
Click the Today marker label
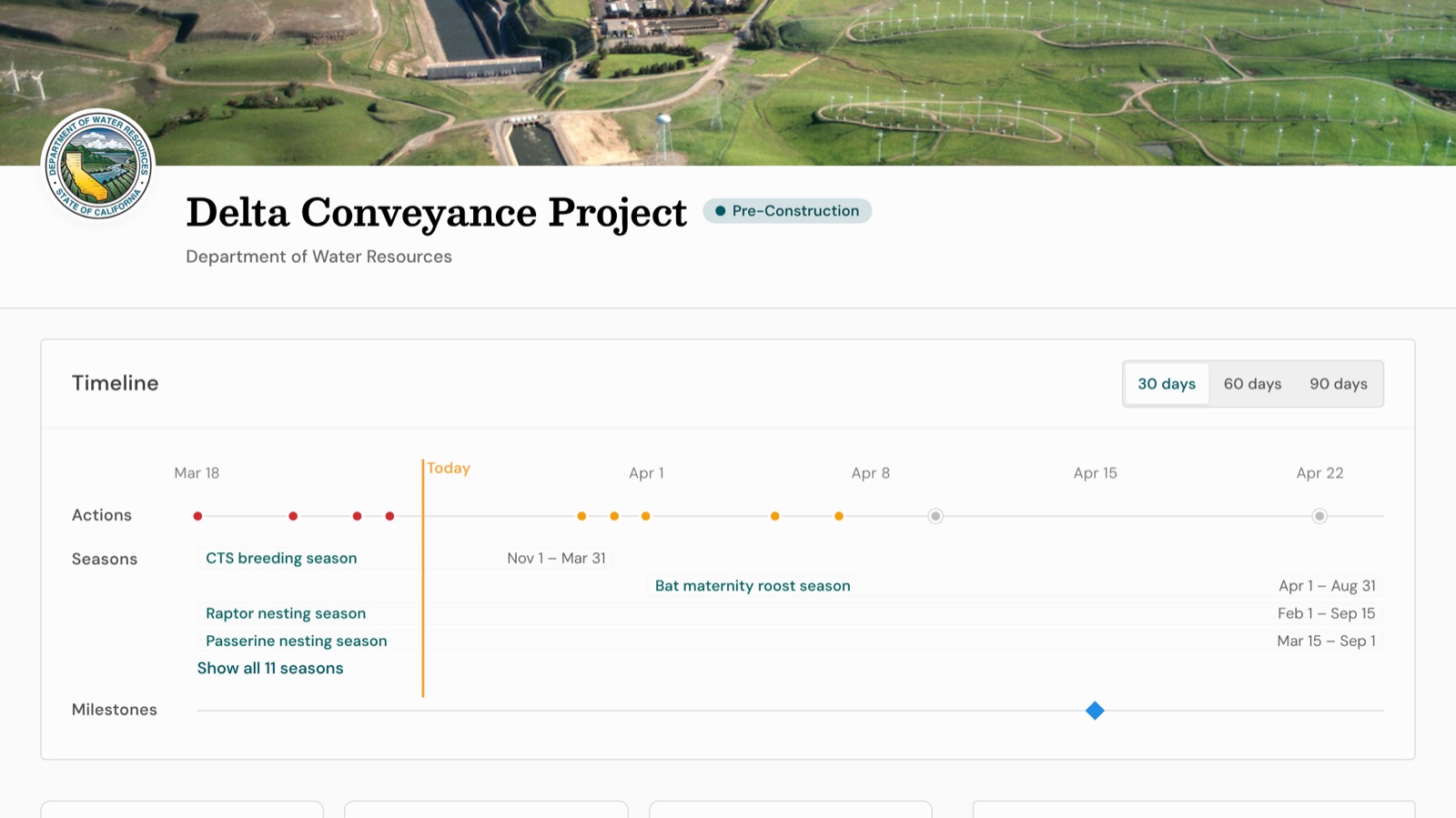coord(449,468)
